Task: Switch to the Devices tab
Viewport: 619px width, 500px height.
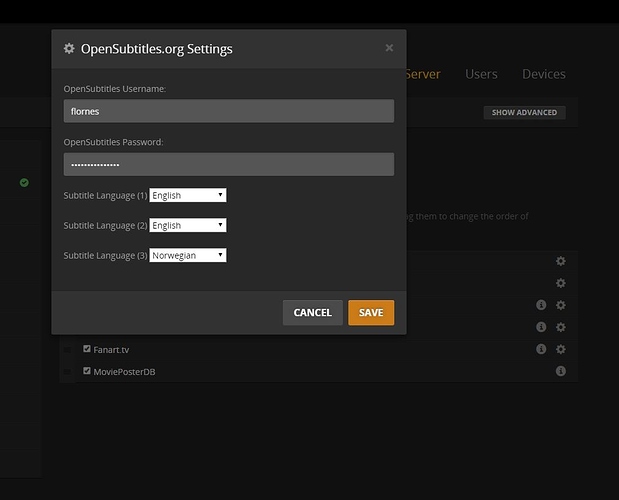Action: [x=544, y=74]
